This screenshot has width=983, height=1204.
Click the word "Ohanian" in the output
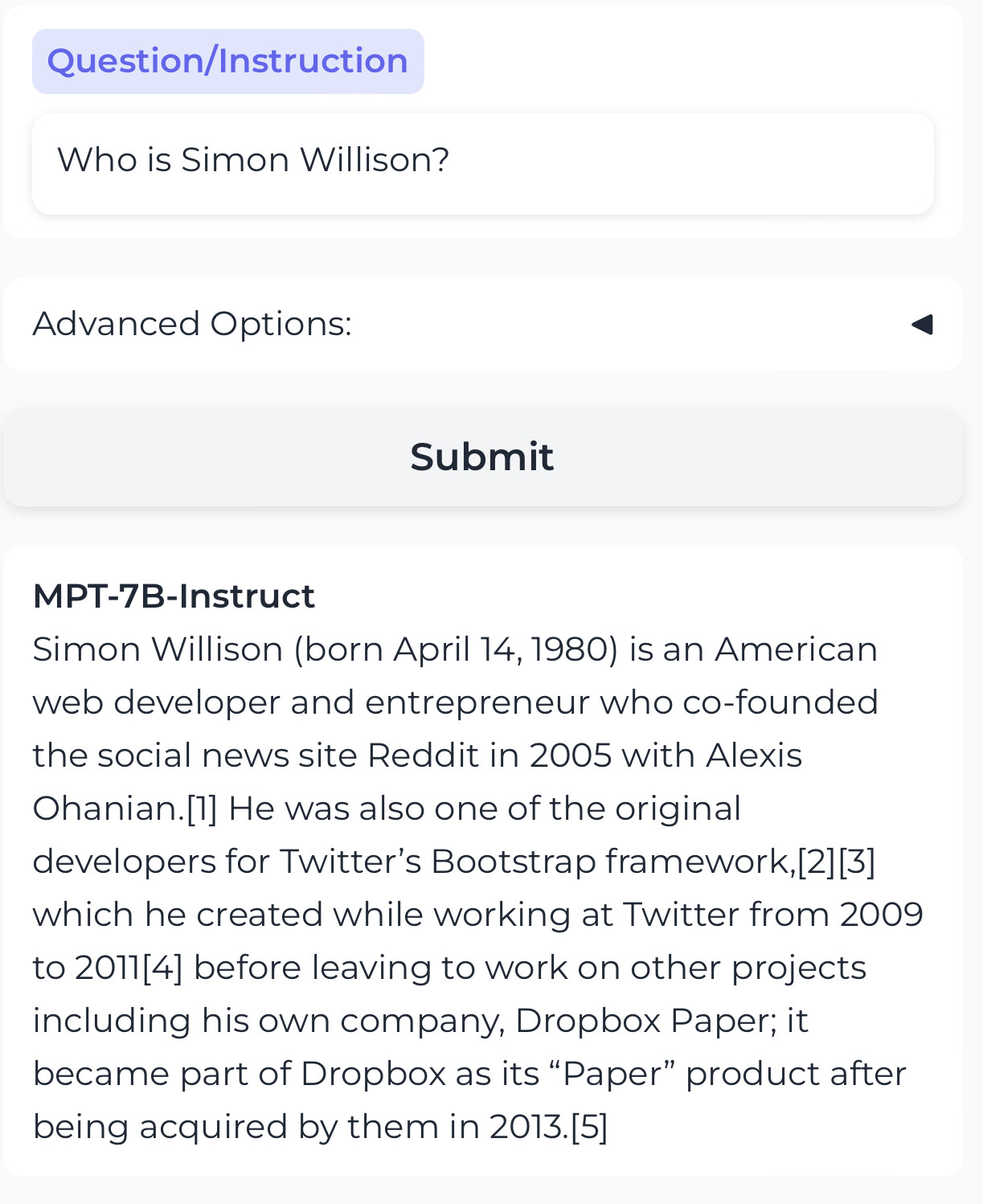click(x=108, y=809)
